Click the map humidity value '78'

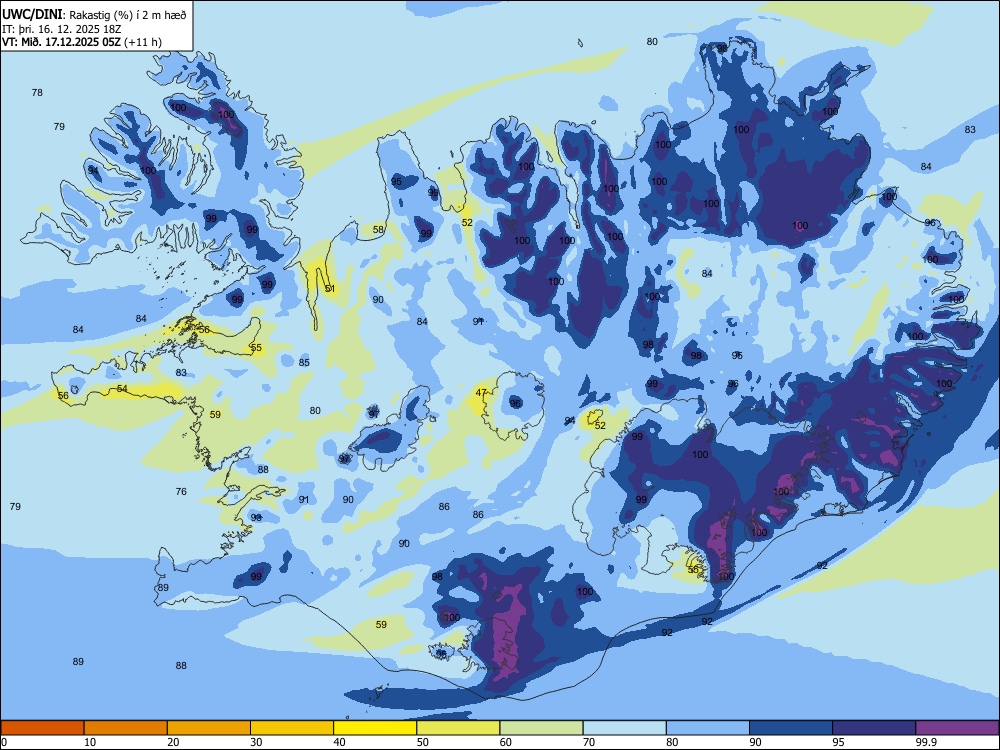point(37,92)
